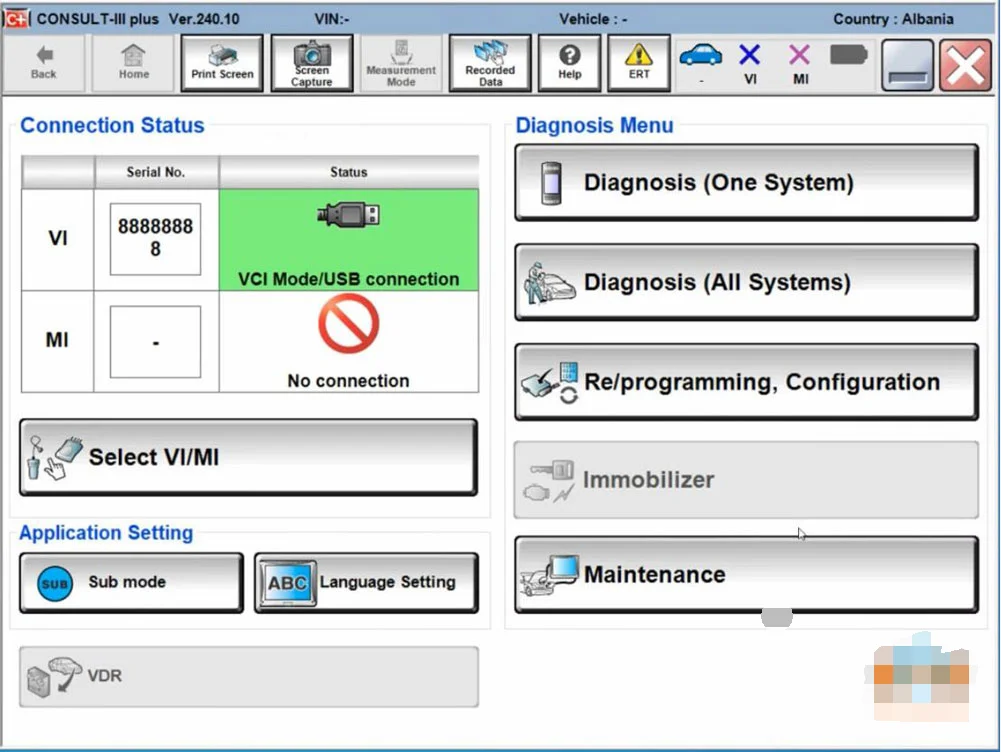Open the Maintenance menu
Viewport: 1001px width, 752px height.
pos(745,574)
